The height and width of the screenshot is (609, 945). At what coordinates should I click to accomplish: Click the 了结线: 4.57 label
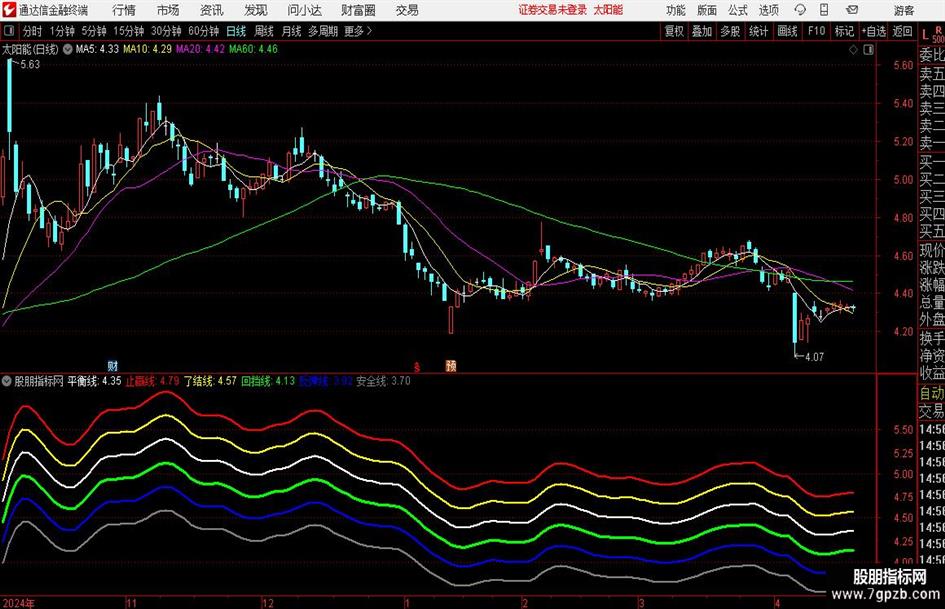[x=210, y=381]
